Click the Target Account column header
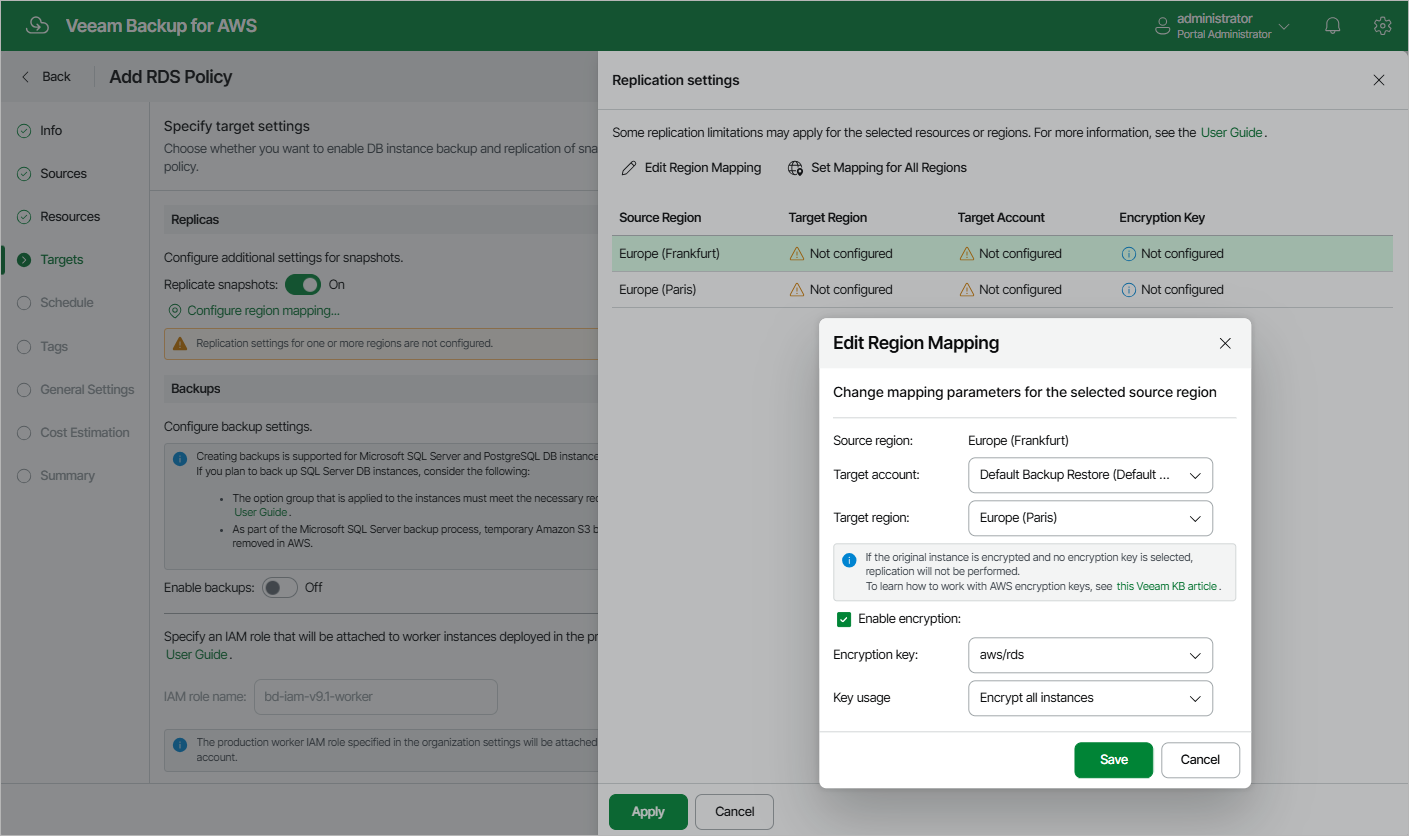 click(x=1001, y=218)
